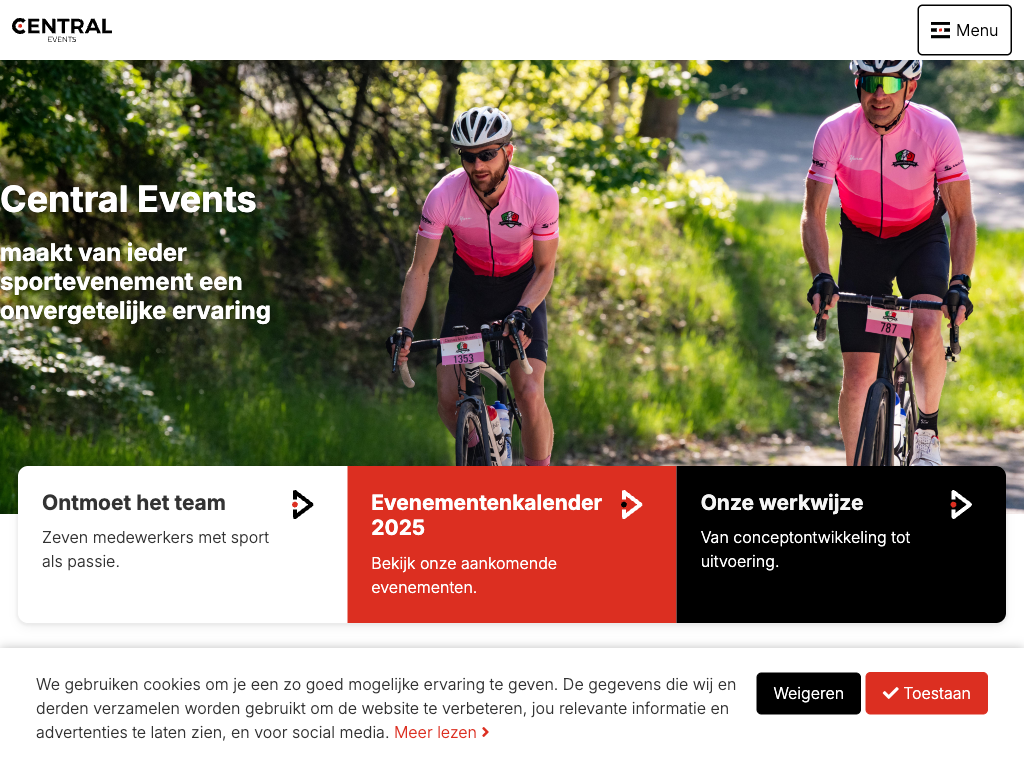
Task: Click the cyclist with bib number 787
Action: (x=888, y=255)
